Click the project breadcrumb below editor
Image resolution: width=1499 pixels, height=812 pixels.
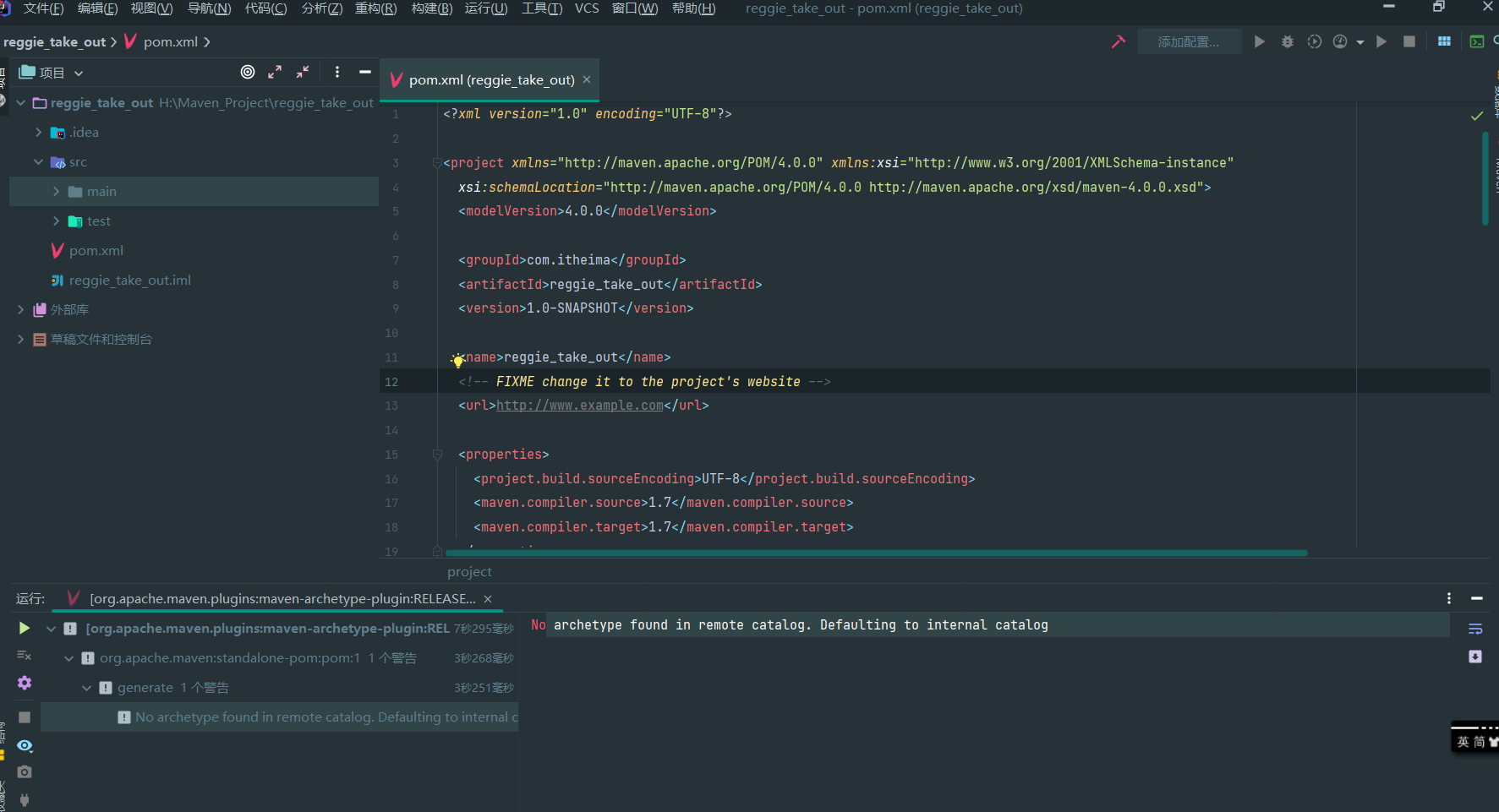pos(469,572)
